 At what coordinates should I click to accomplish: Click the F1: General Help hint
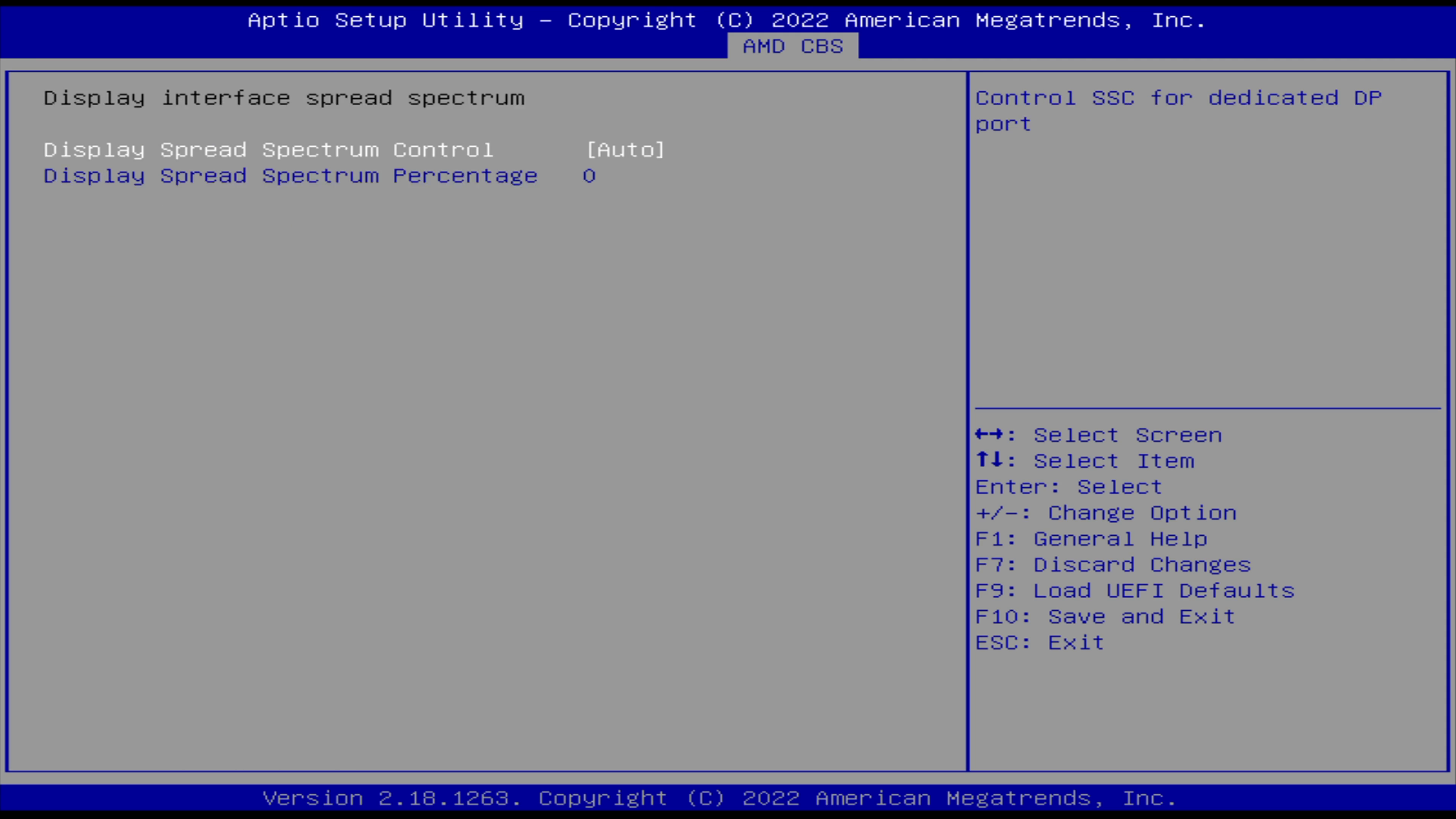pyautogui.click(x=1092, y=539)
